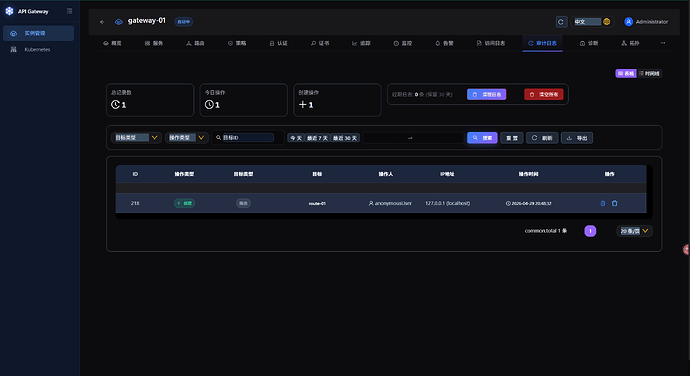This screenshot has width=690, height=376.
Task: Click the 操作人 column header
Action: click(386, 174)
